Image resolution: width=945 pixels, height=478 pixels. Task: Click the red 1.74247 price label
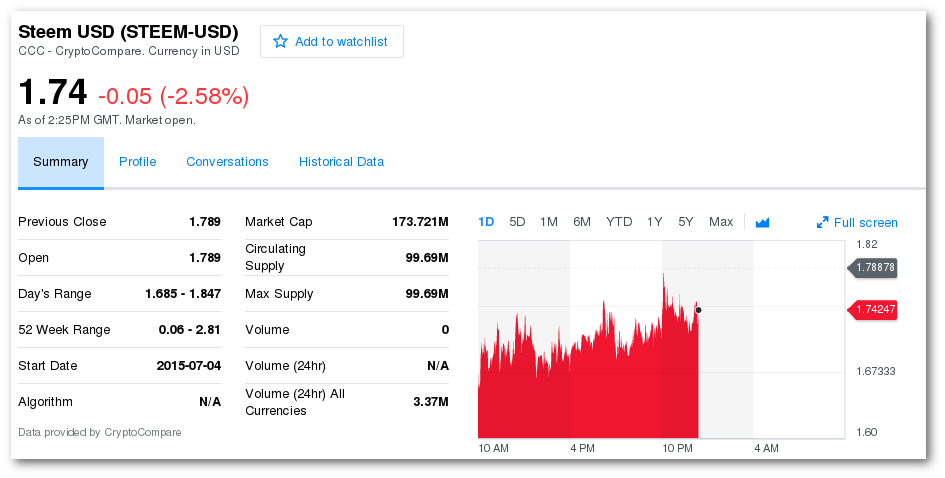click(x=873, y=310)
